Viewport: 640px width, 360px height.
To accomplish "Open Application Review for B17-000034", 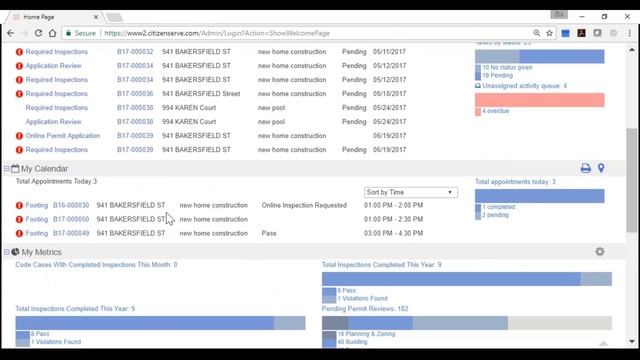I will (53, 66).
